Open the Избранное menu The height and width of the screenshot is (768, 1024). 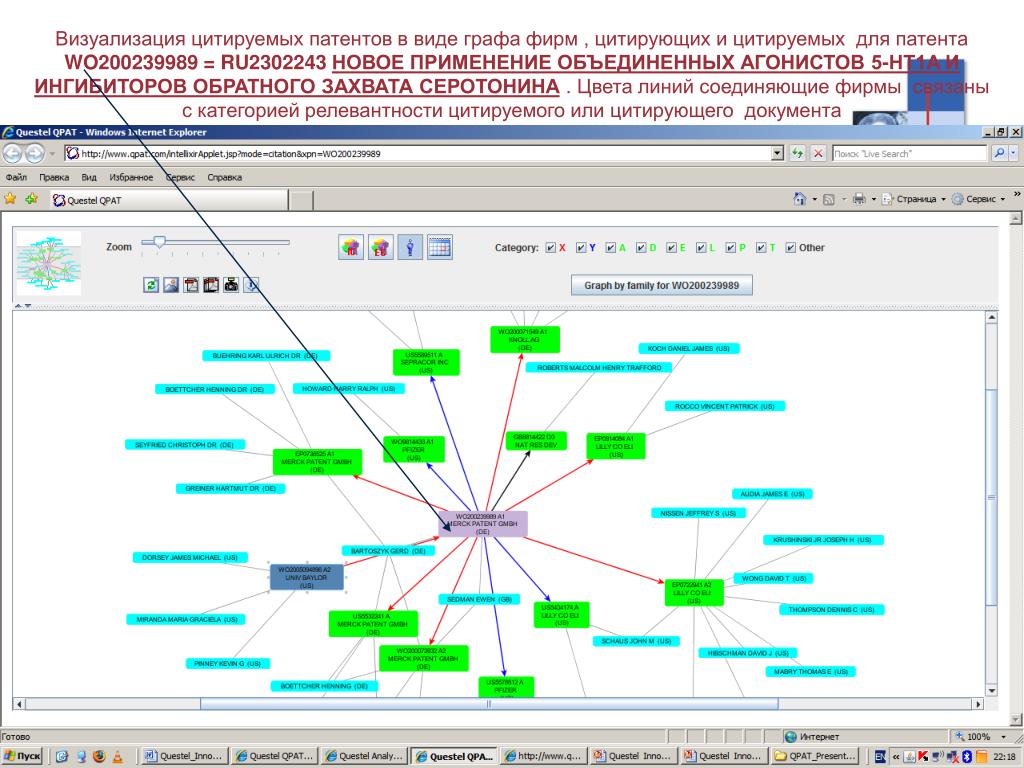(131, 178)
